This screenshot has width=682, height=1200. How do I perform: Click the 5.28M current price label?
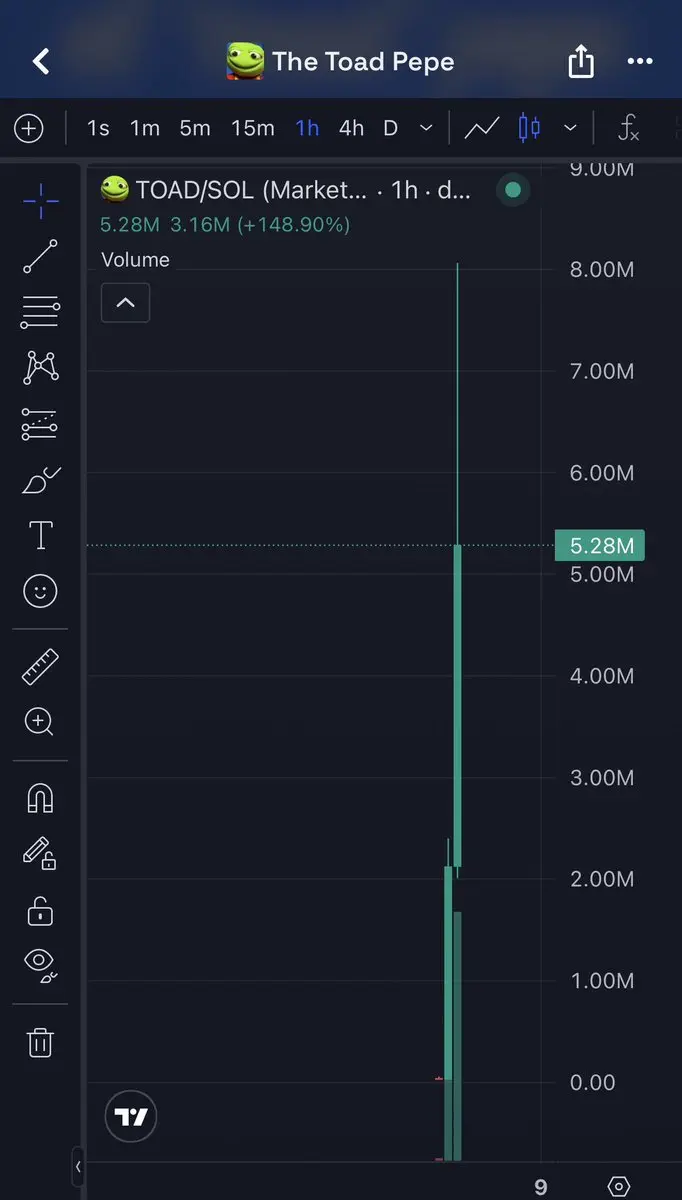coord(600,546)
